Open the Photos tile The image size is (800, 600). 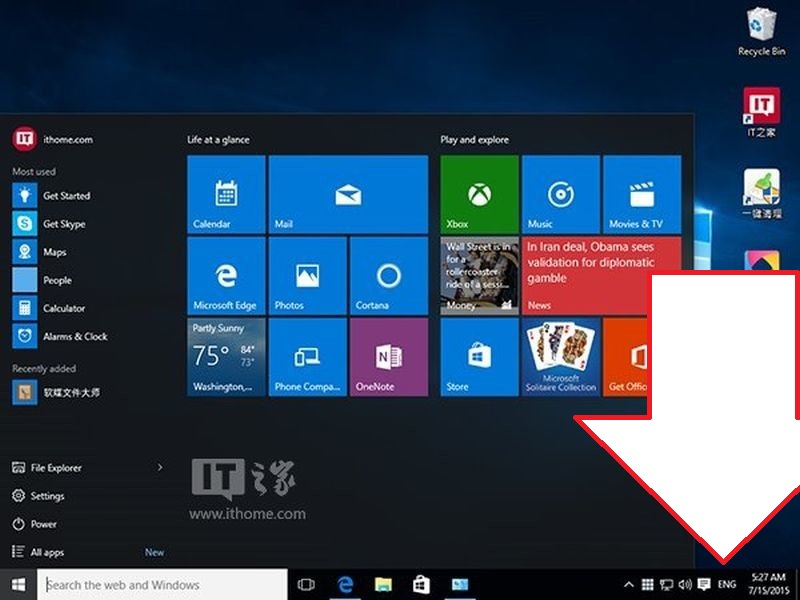pos(308,276)
